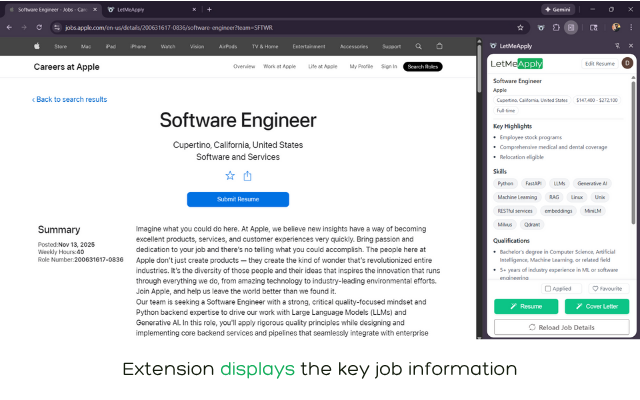Image resolution: width=640 pixels, height=400 pixels.
Task: Open TV & Home in Apple navigation
Action: [265, 47]
